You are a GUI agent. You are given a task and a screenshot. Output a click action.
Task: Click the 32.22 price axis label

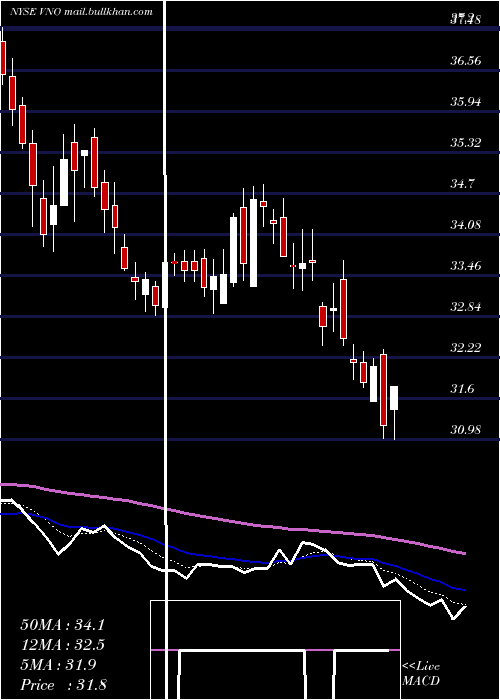466,348
